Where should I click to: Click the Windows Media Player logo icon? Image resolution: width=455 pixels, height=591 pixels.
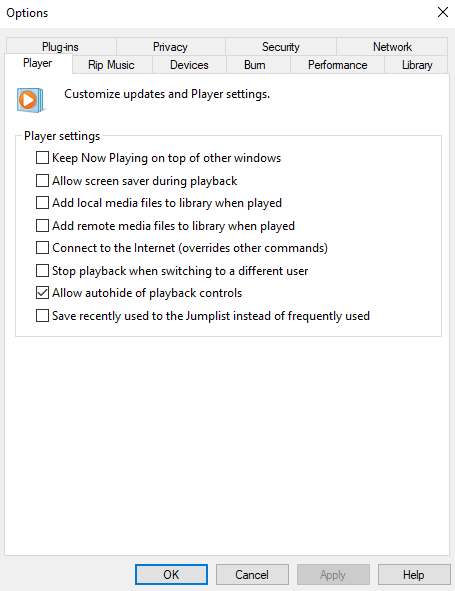click(x=31, y=100)
